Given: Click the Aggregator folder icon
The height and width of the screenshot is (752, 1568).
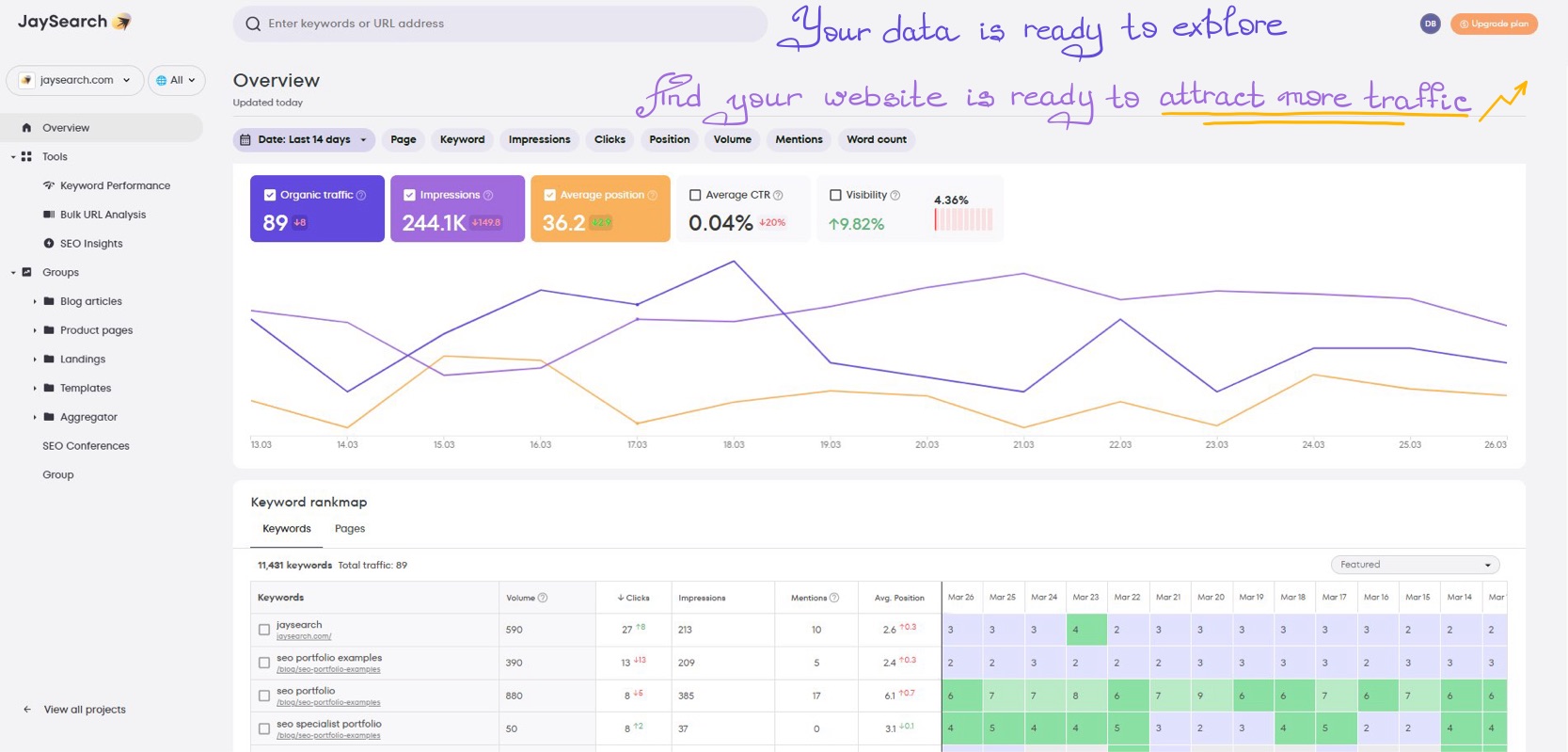Looking at the screenshot, I should click(49, 417).
